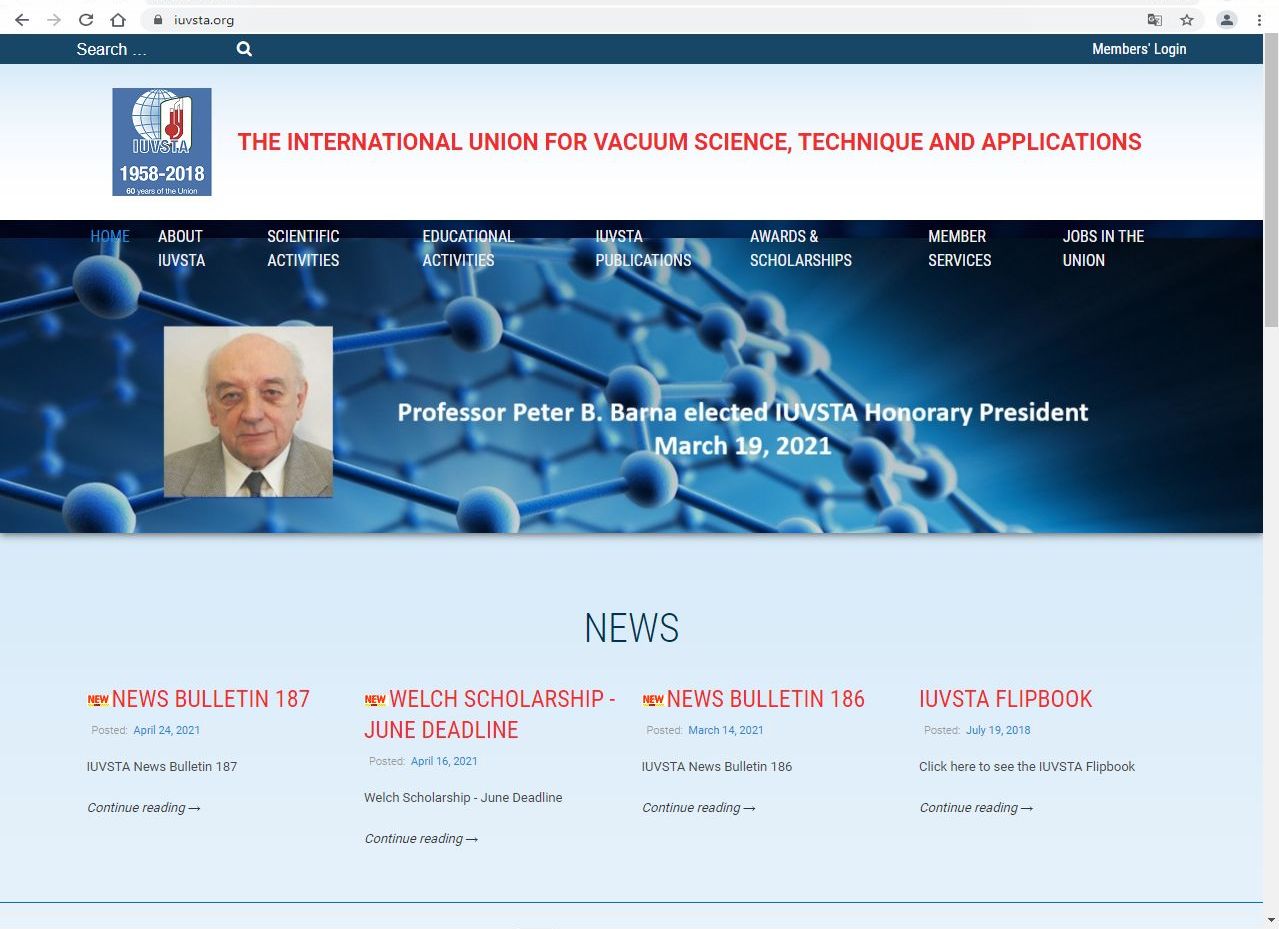Open the Chrome three-dot menu

click(x=1259, y=20)
